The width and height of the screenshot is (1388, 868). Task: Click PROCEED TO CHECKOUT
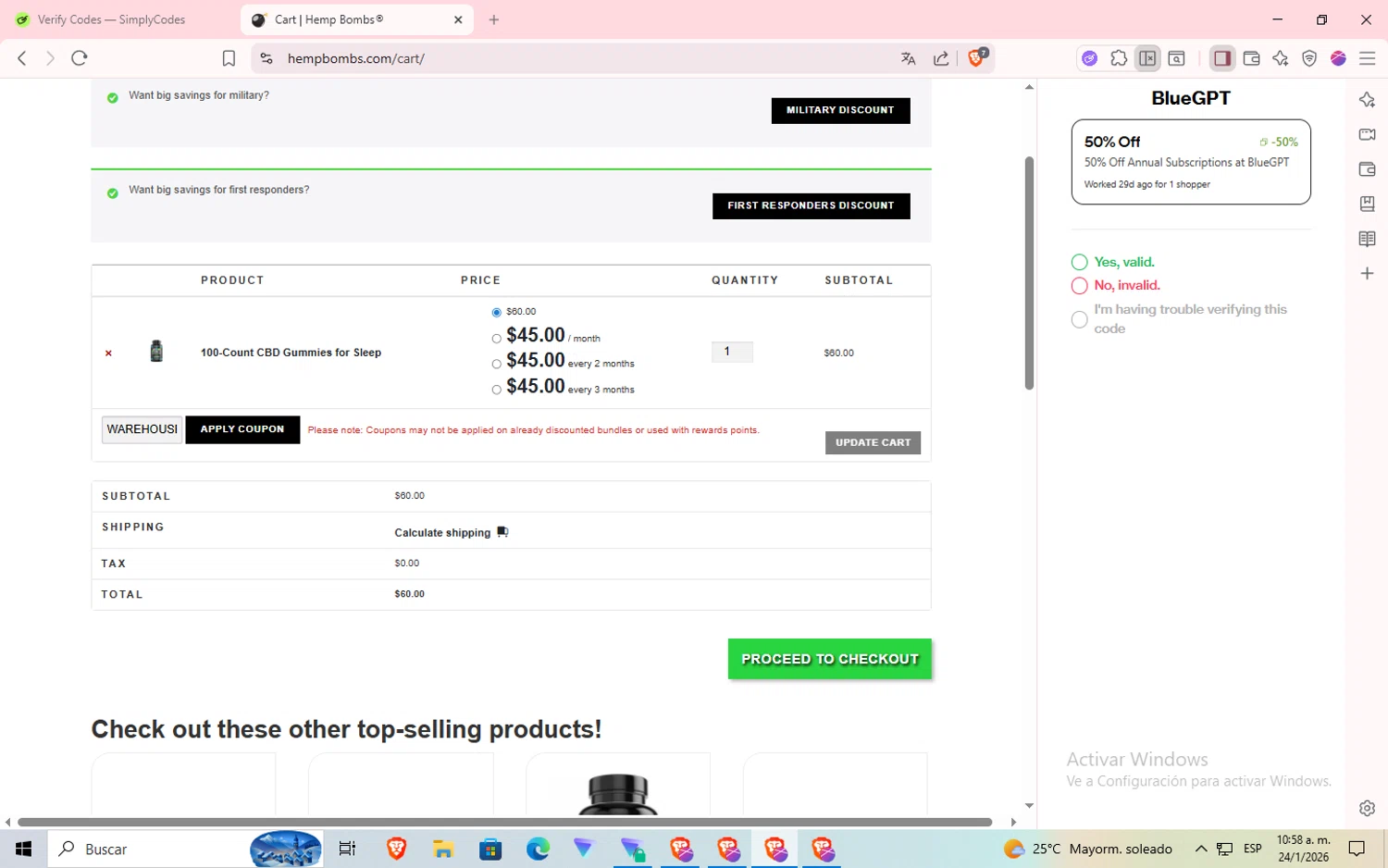click(x=830, y=659)
